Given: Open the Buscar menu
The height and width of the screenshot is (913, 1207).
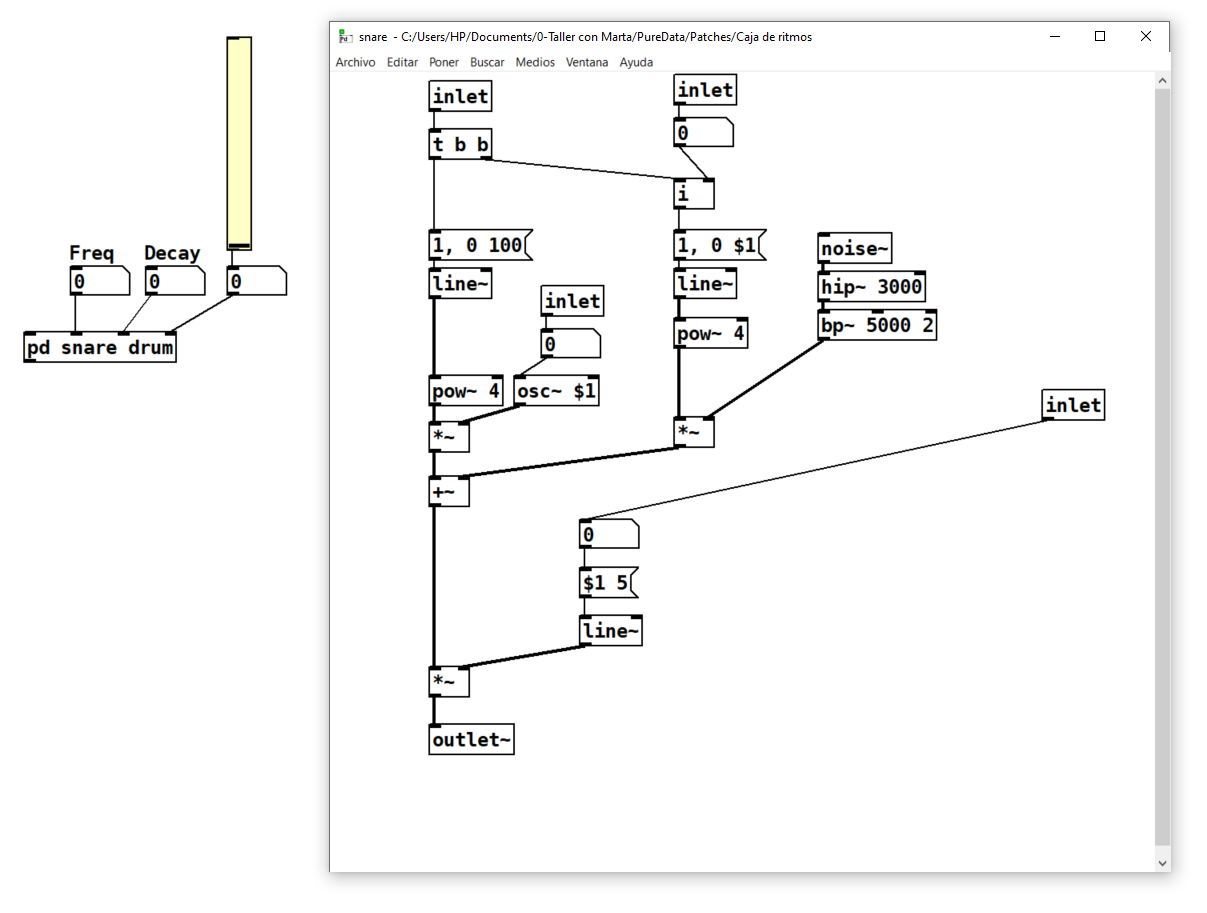Looking at the screenshot, I should [487, 62].
